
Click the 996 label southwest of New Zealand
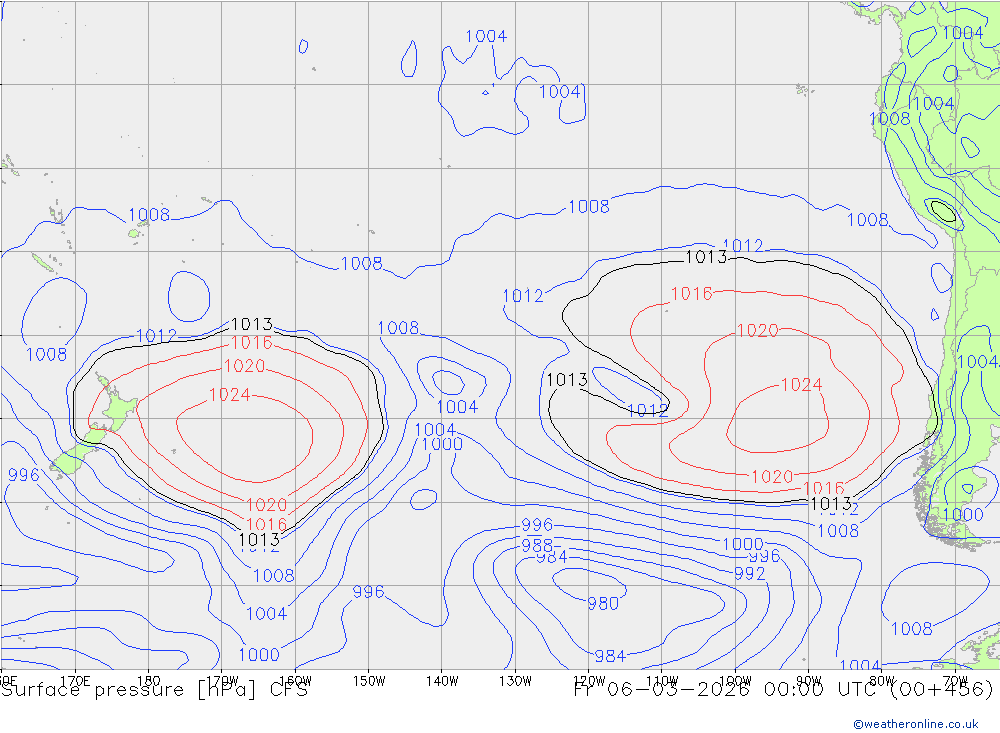click(24, 475)
